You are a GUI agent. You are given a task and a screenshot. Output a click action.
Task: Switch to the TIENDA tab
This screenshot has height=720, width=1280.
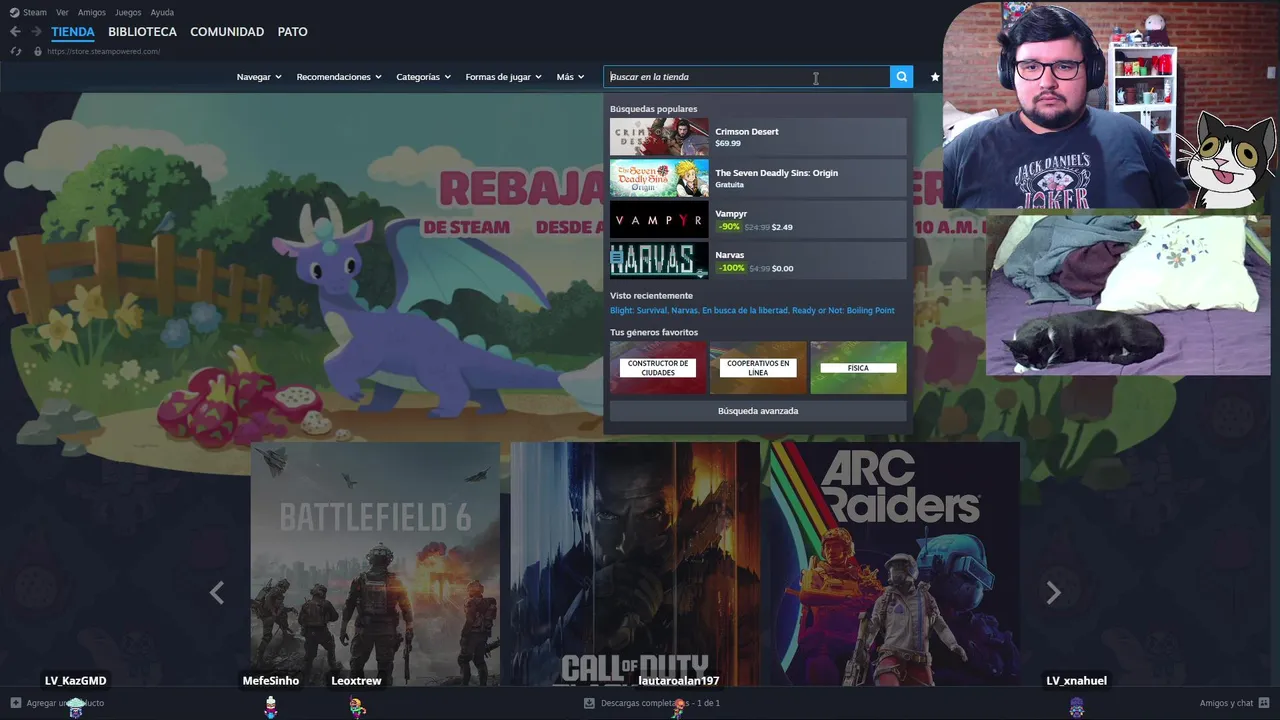[73, 32]
